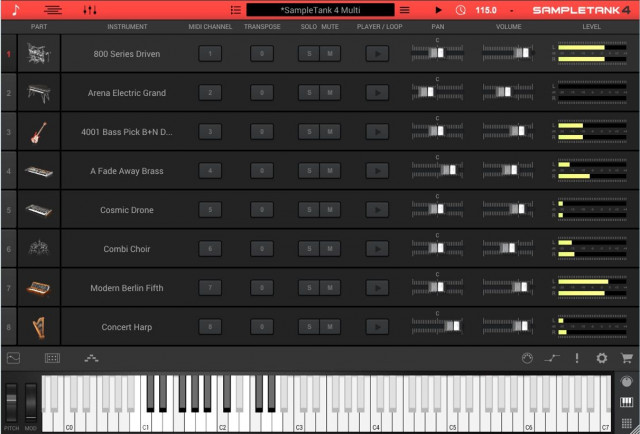Select part number 7 row tab
Viewport: 640px width, 434px height.
9,288
